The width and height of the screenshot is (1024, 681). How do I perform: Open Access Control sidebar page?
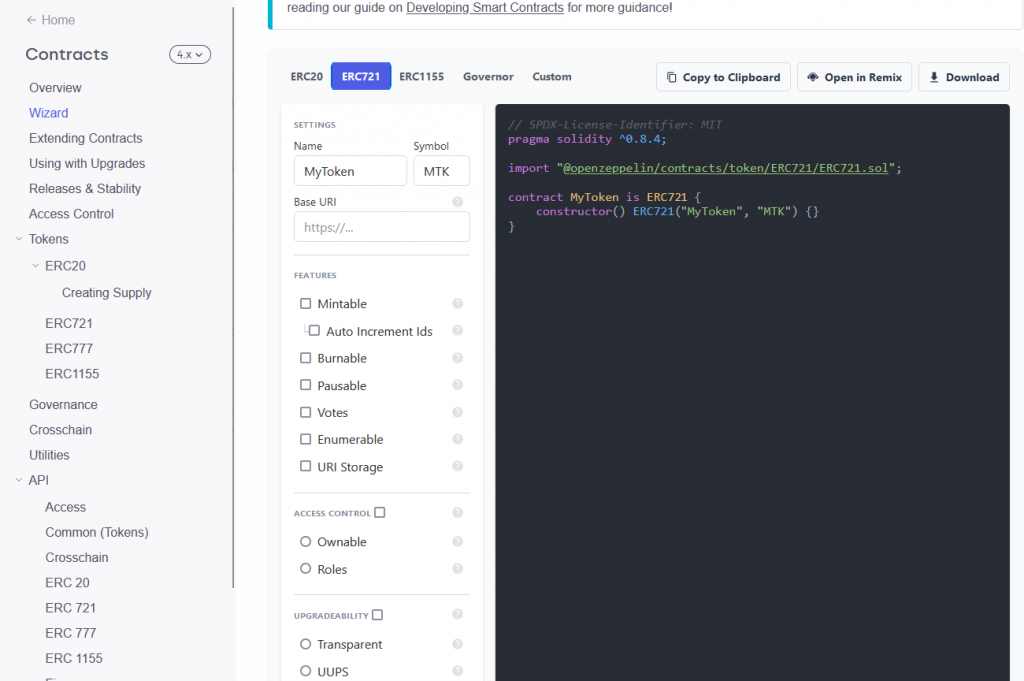71,214
